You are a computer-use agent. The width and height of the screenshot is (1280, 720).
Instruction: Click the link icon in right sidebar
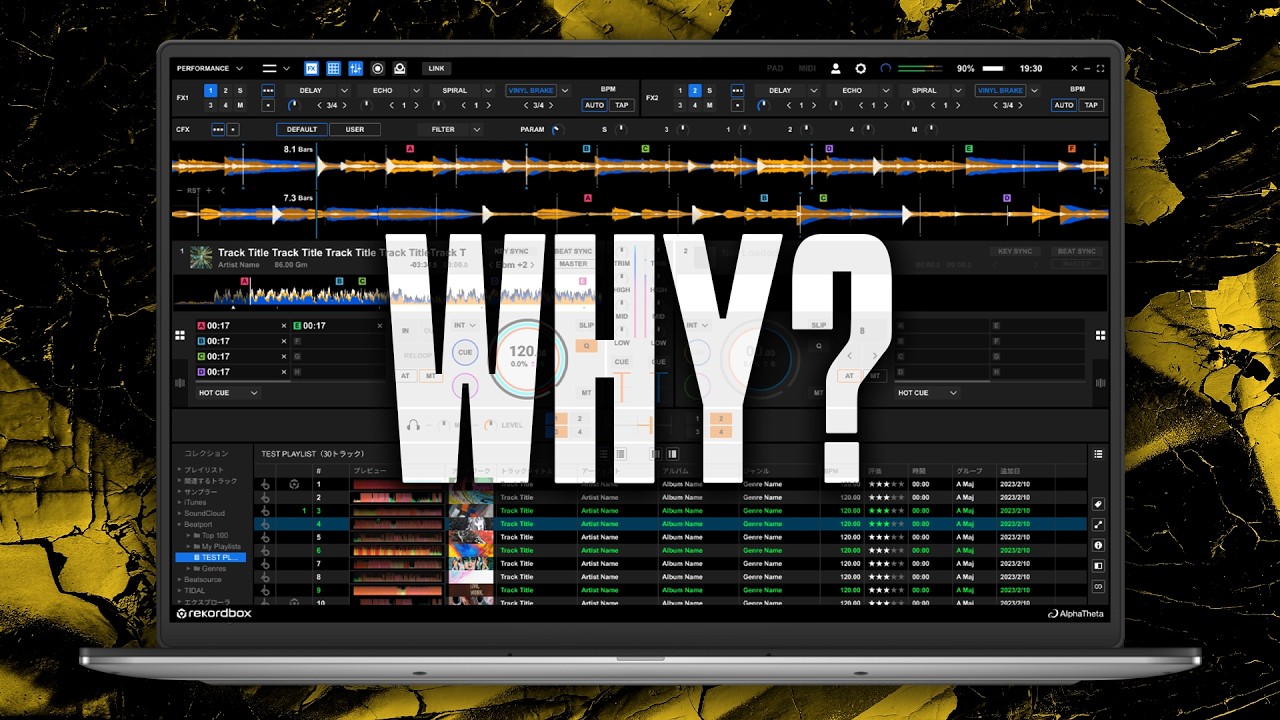1098,586
